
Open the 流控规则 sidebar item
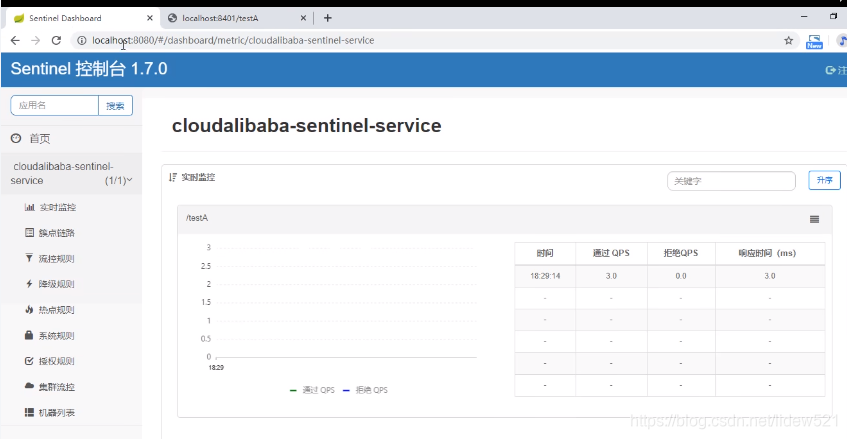click(x=57, y=259)
